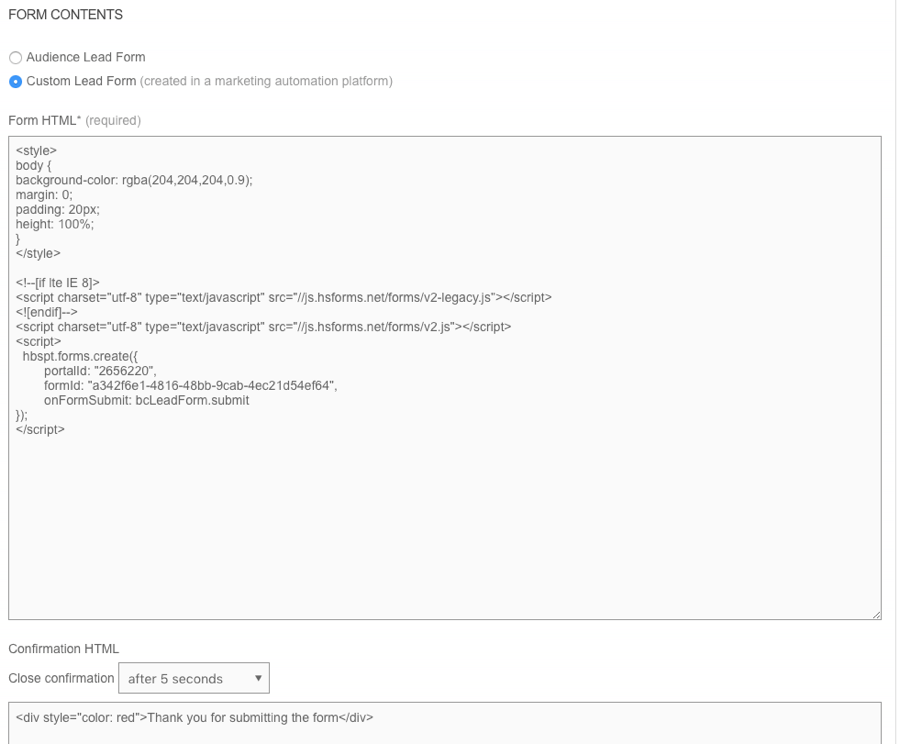Click the "Close confirmation" label

pyautogui.click(x=61, y=678)
